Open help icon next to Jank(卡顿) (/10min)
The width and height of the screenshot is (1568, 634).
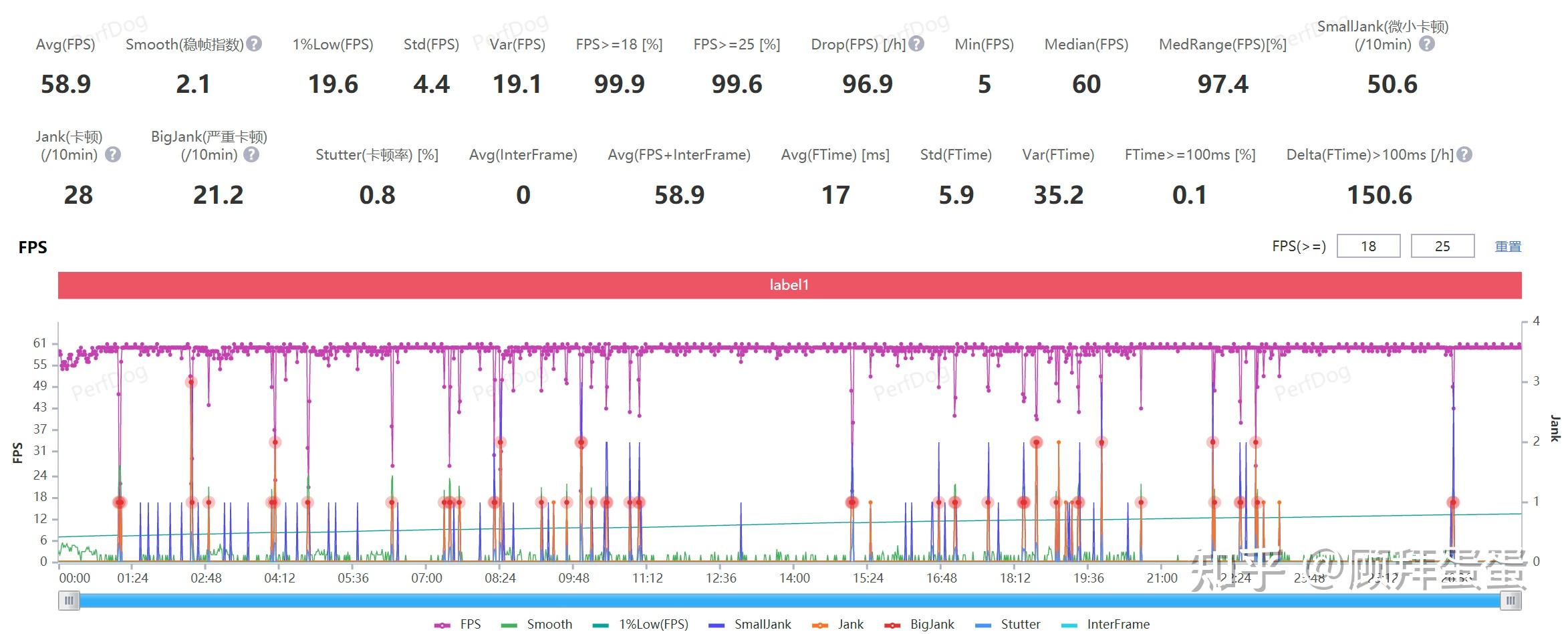coord(113,155)
